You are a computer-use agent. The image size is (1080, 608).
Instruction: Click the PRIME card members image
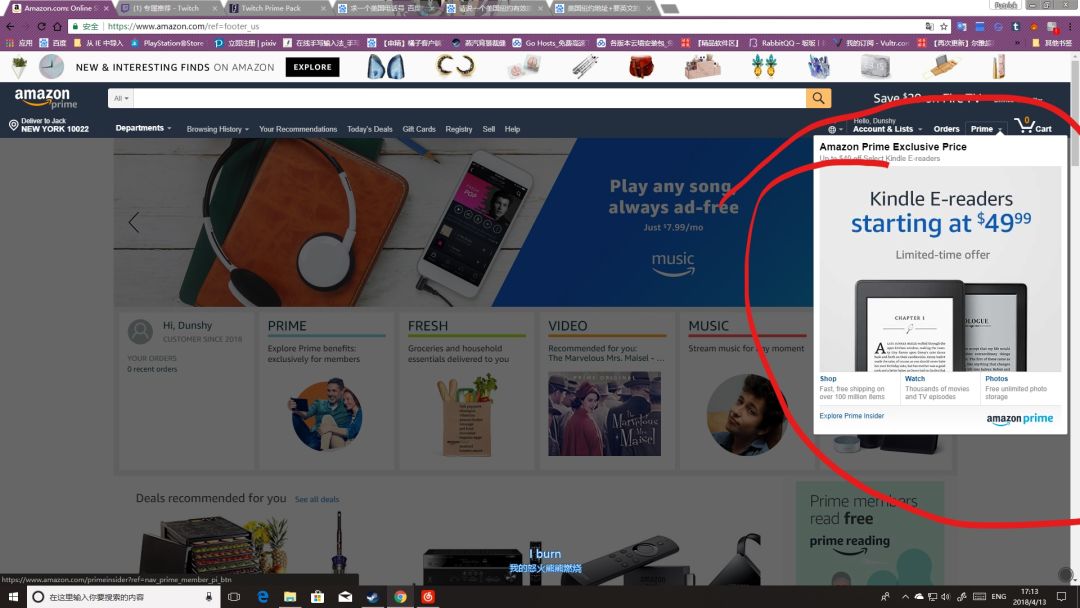pos(326,415)
